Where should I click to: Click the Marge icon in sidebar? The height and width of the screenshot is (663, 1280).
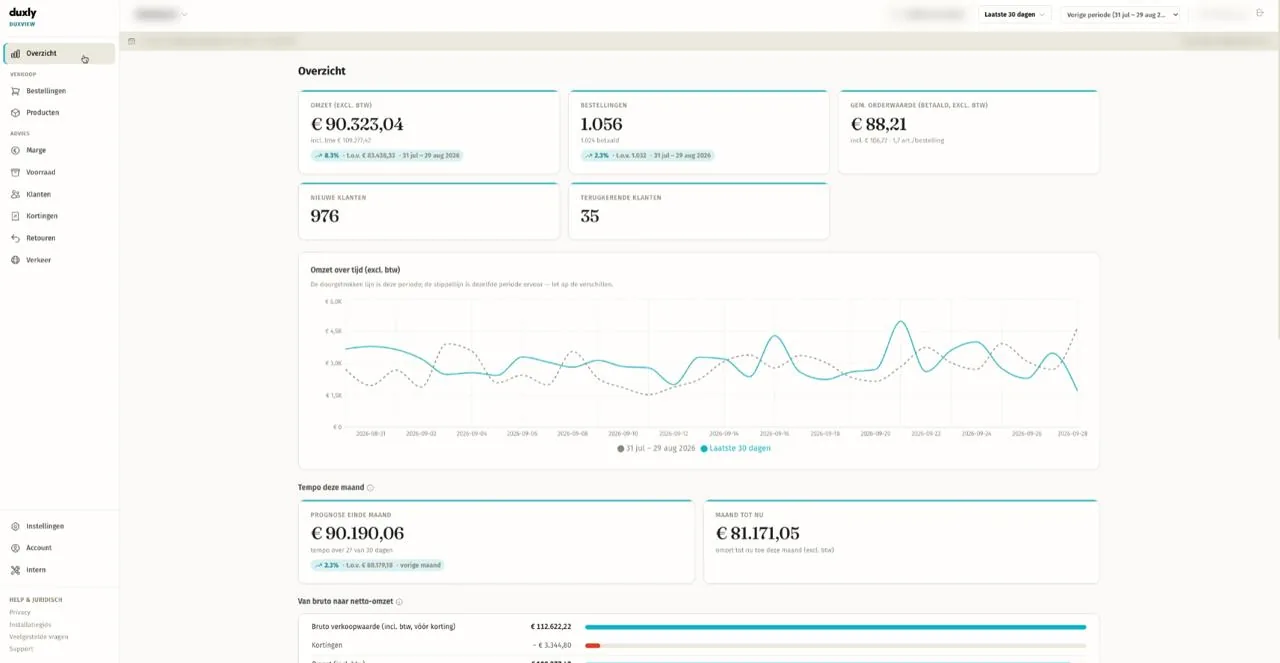pos(15,151)
